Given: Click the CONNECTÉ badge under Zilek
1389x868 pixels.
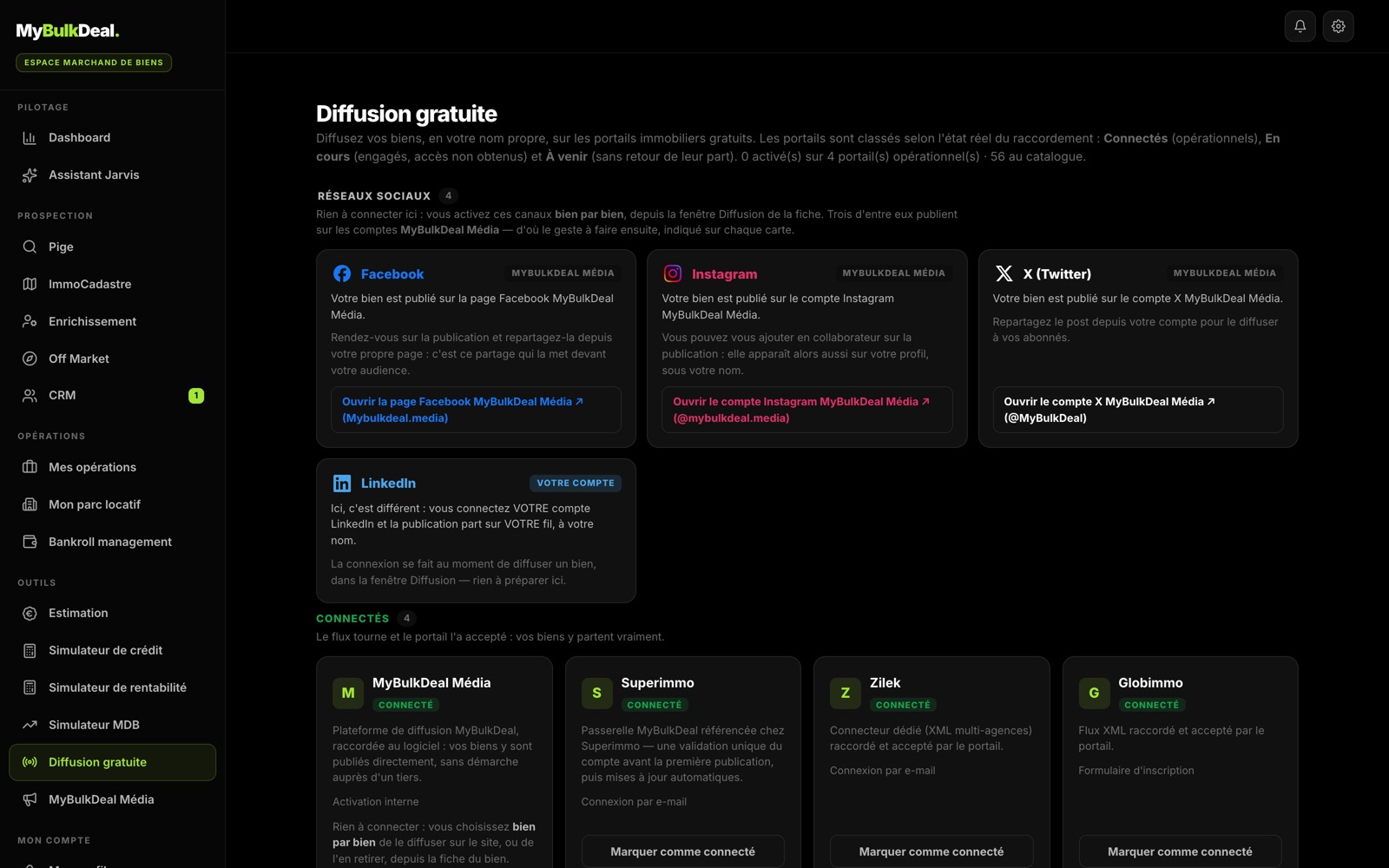Looking at the screenshot, I should [x=903, y=705].
